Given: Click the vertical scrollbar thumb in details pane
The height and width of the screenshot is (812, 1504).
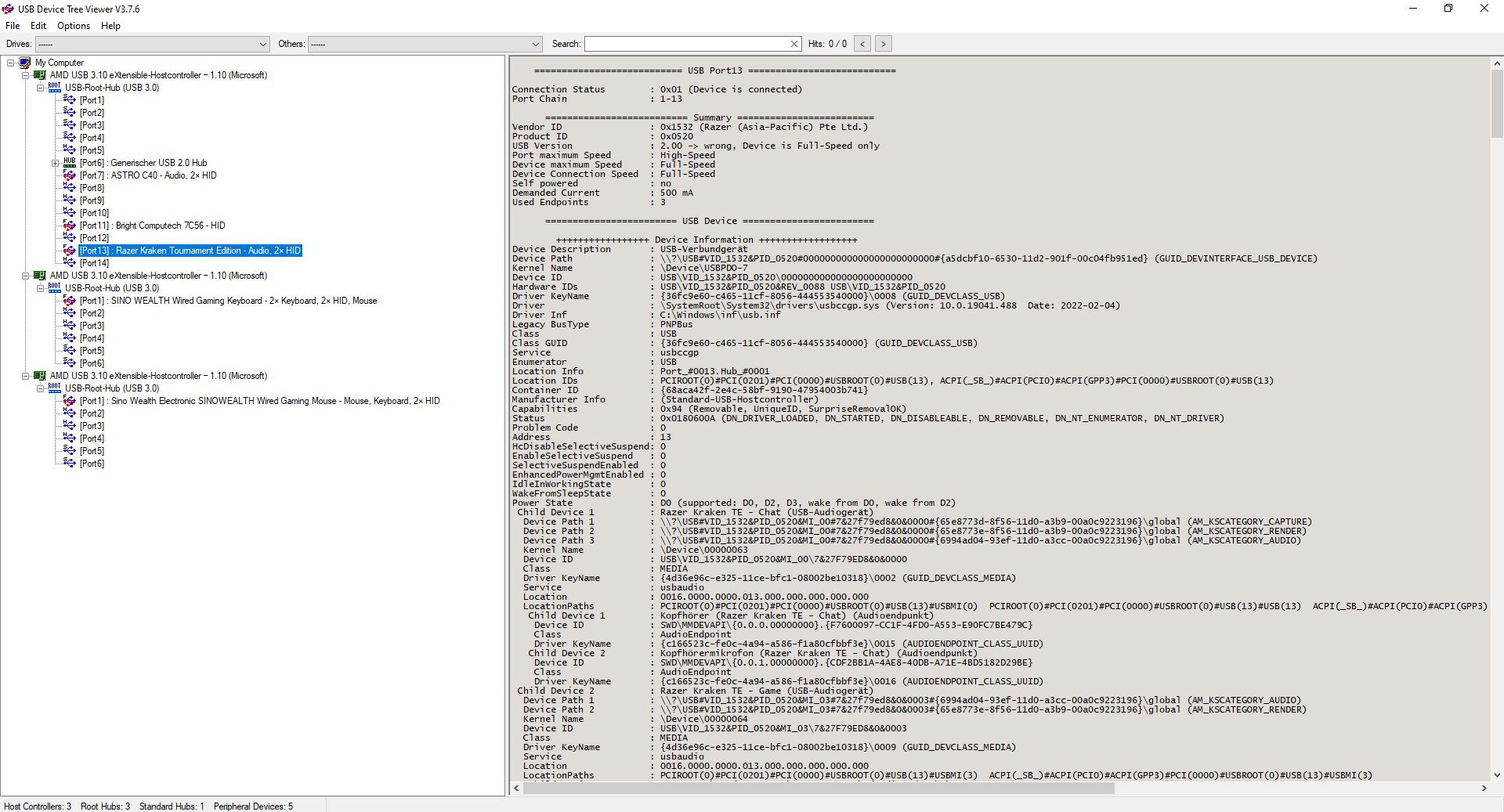Looking at the screenshot, I should (x=1497, y=103).
